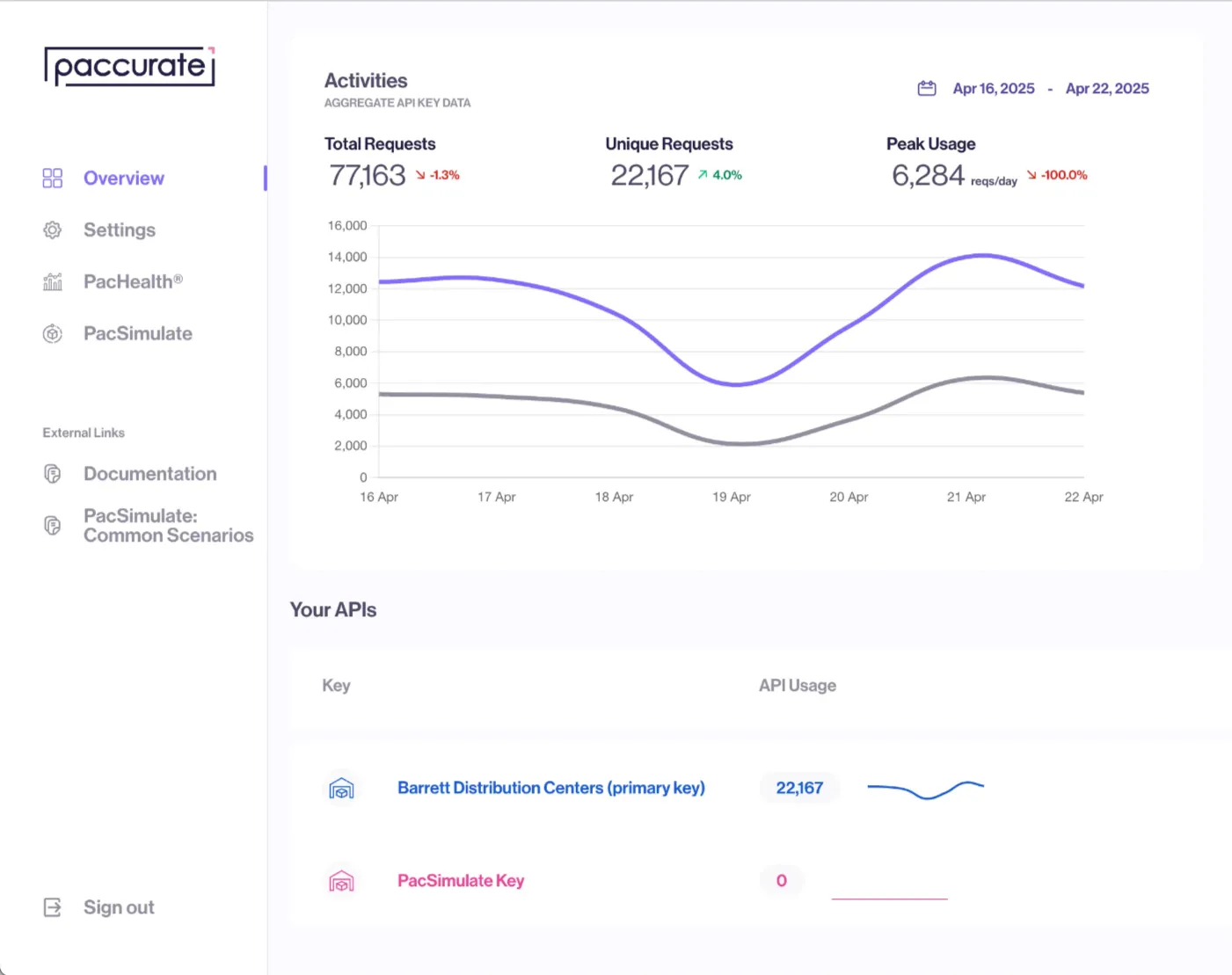The image size is (1232, 975).
Task: Click the PacHealth chart icon
Action: click(53, 282)
